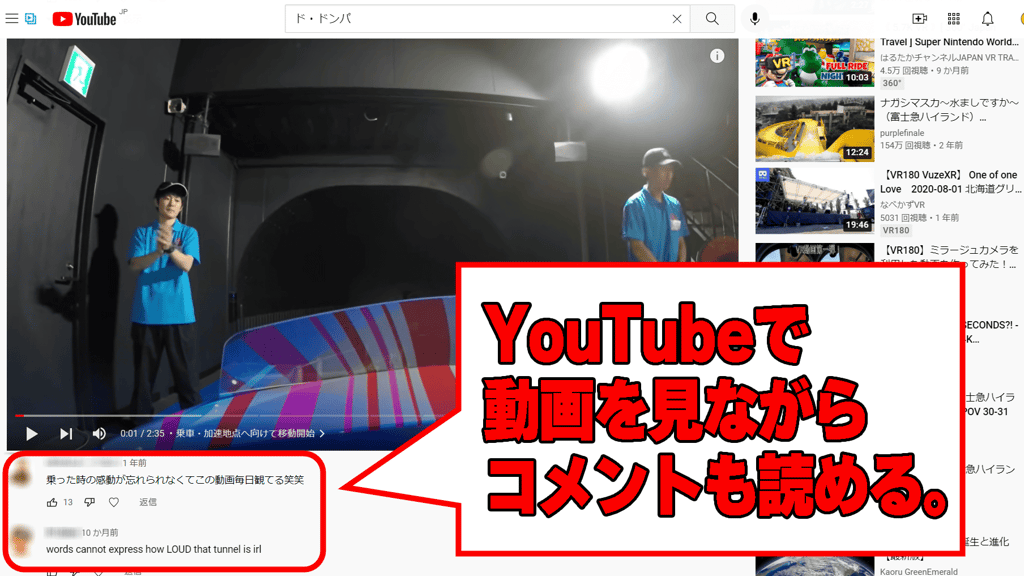Open VR180 VuzeXR One of one Love title
Viewport: 1024px width, 576px height.
950,182
